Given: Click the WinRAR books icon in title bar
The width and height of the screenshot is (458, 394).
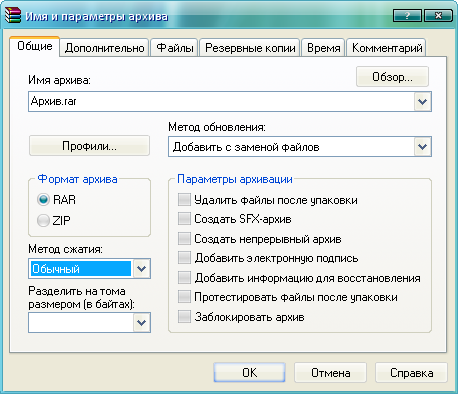Looking at the screenshot, I should point(13,15).
